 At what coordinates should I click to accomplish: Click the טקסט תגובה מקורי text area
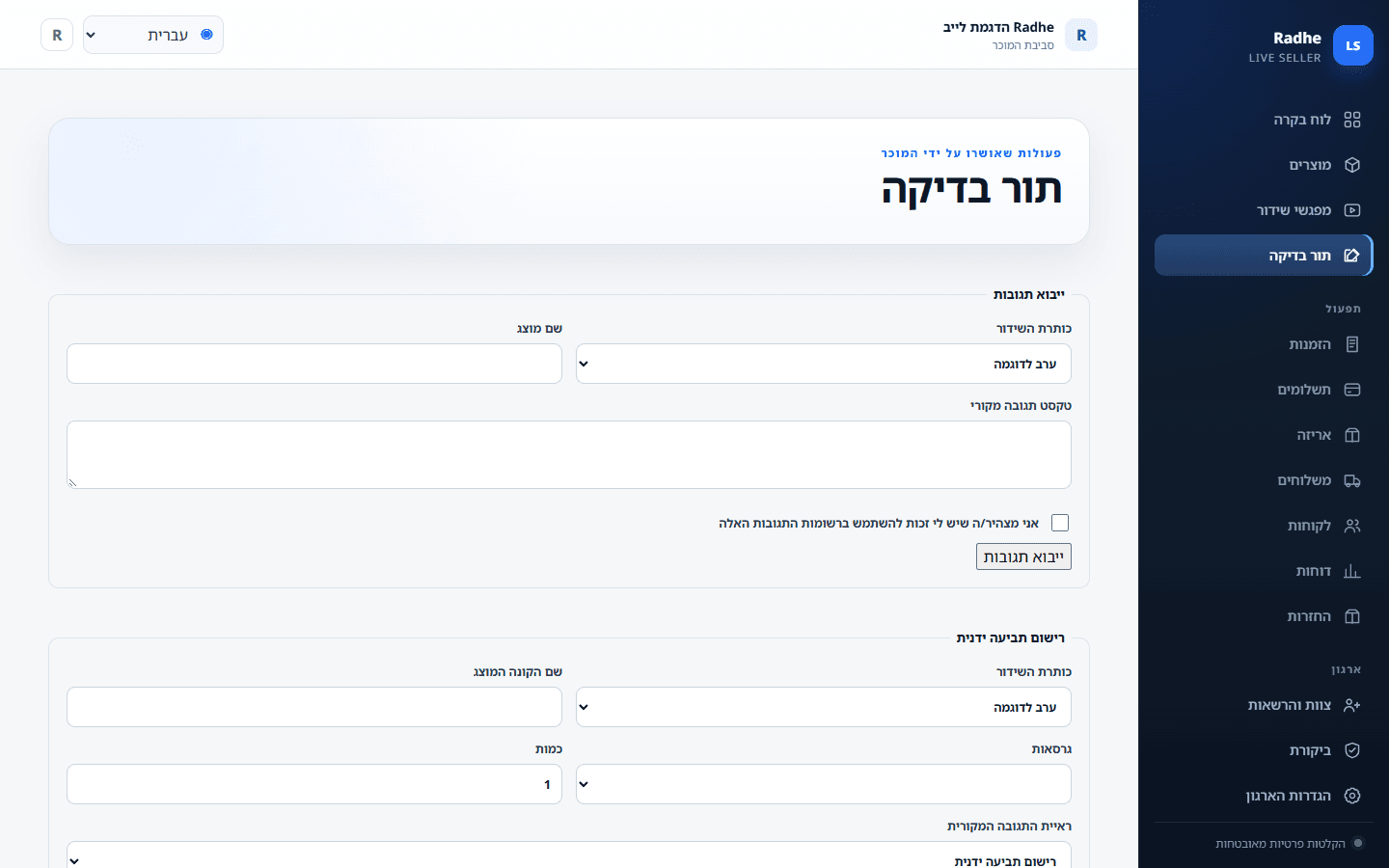(569, 454)
